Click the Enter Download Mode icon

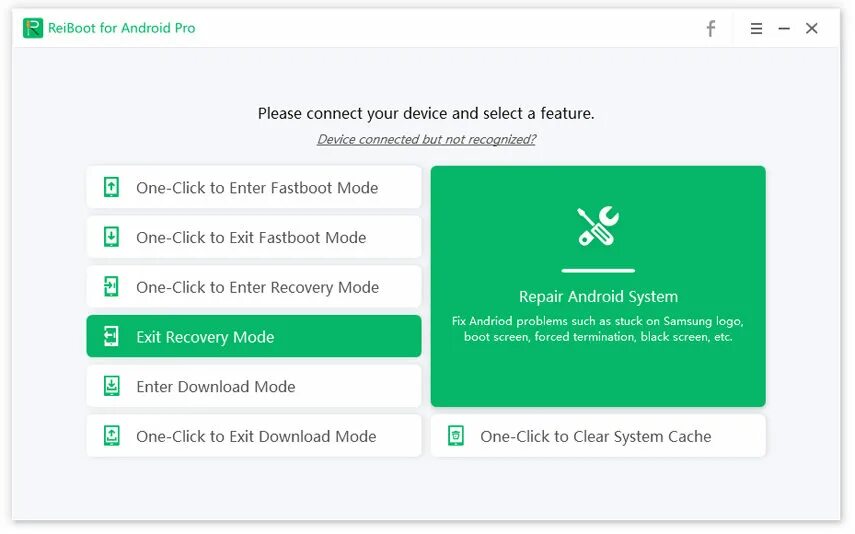112,386
